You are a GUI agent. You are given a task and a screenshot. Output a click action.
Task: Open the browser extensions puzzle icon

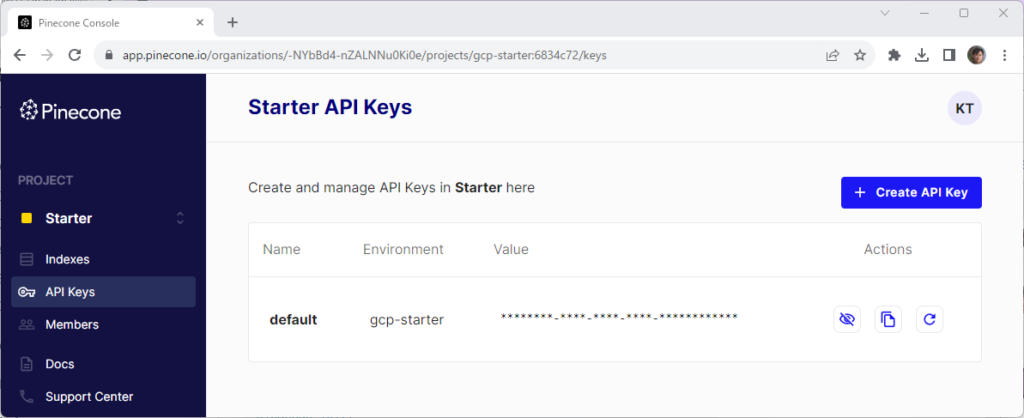click(x=895, y=56)
